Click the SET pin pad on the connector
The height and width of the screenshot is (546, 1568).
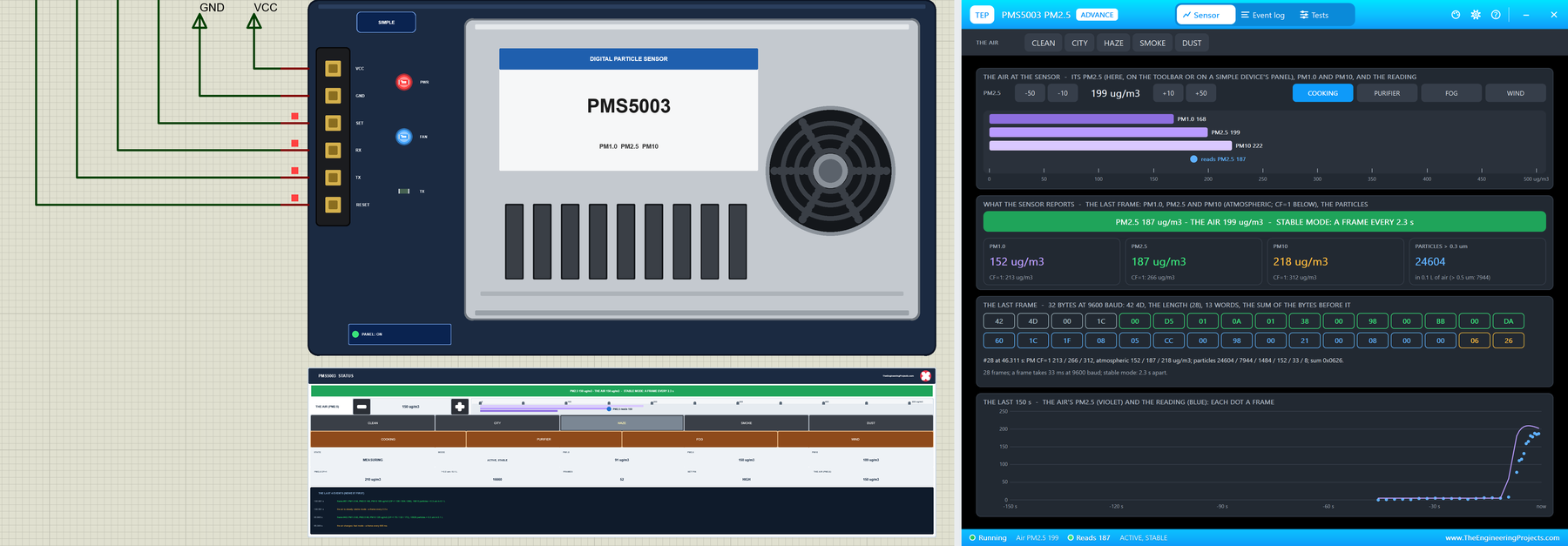pyautogui.click(x=333, y=123)
